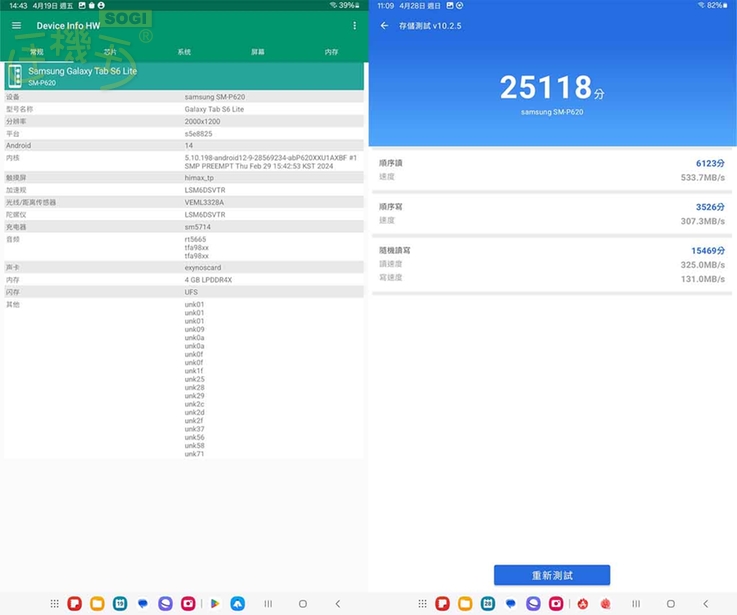The image size is (737, 615).
Task: Tap the exynoscard sound card value
Action: click(203, 268)
